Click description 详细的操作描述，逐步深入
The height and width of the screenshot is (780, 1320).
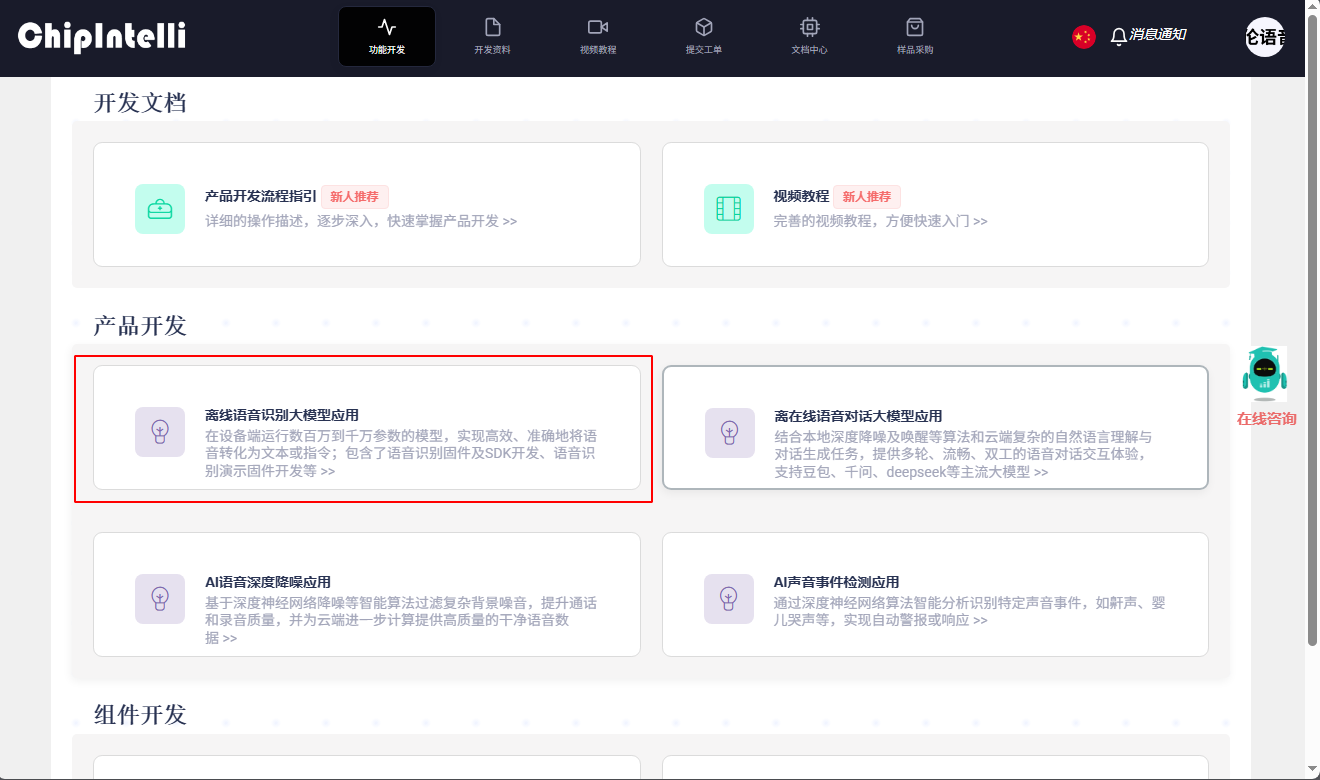pos(361,221)
